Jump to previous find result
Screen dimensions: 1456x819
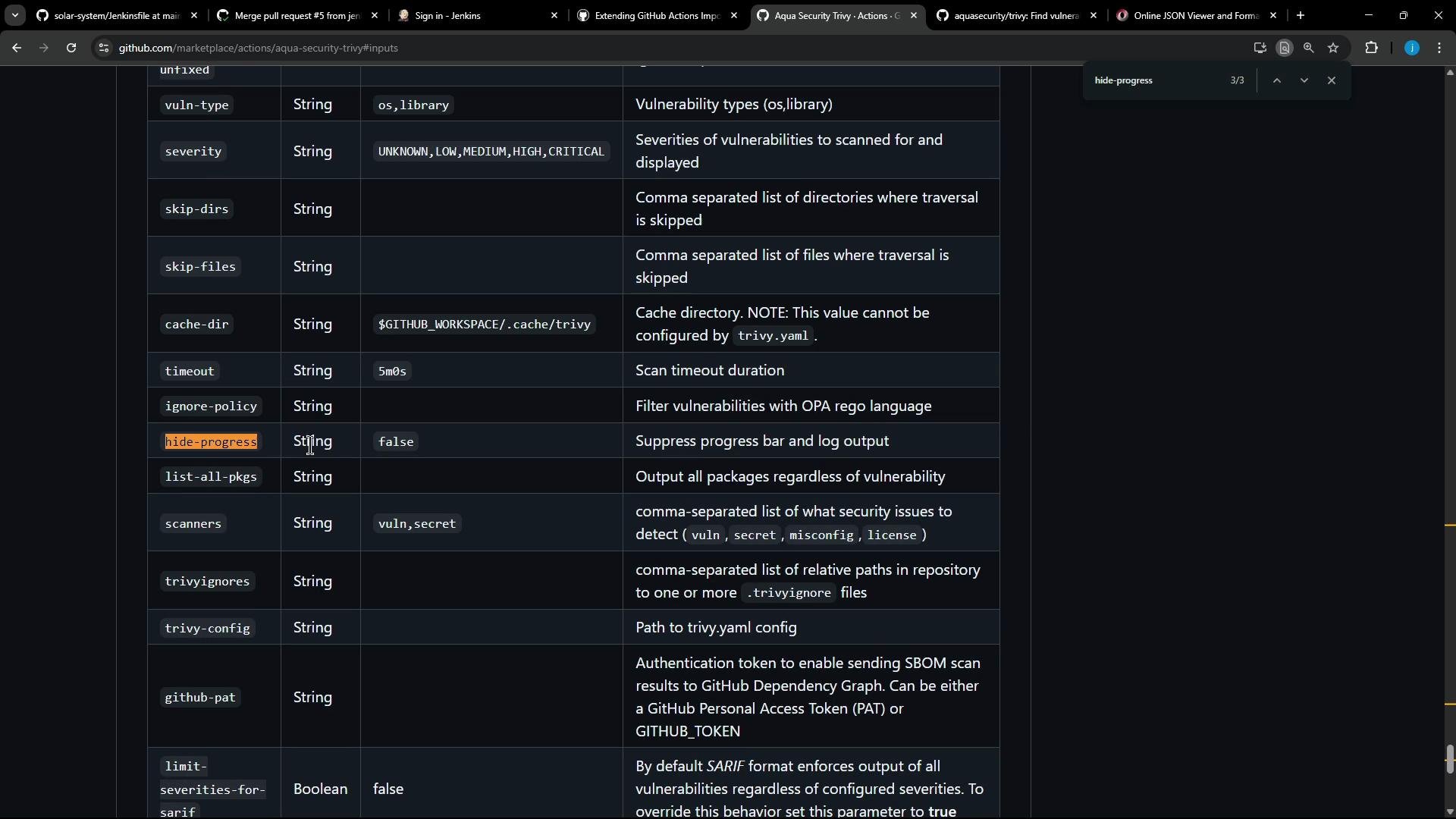tap(1277, 80)
